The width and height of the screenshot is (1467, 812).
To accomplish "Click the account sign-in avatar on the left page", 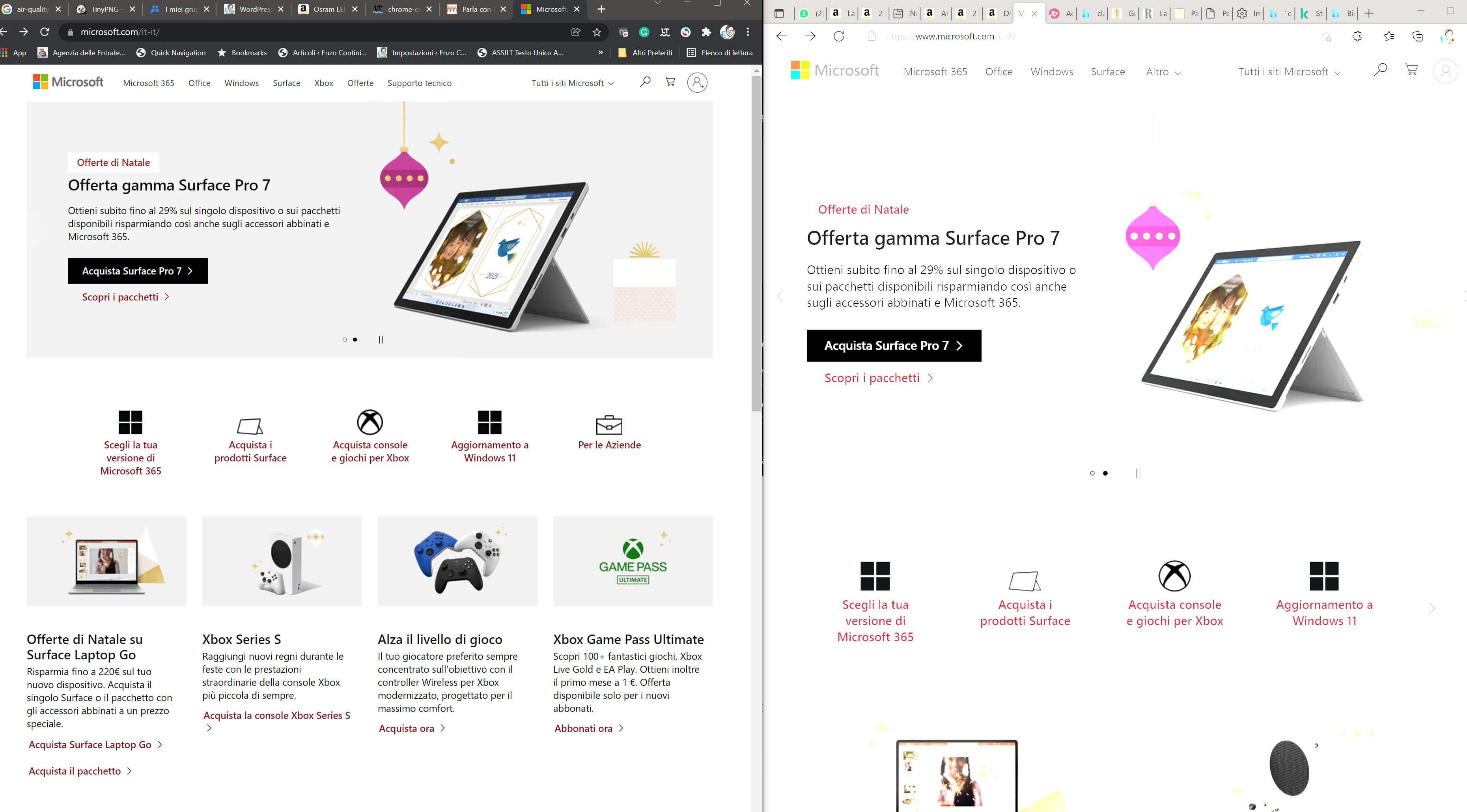I will pyautogui.click(x=697, y=82).
